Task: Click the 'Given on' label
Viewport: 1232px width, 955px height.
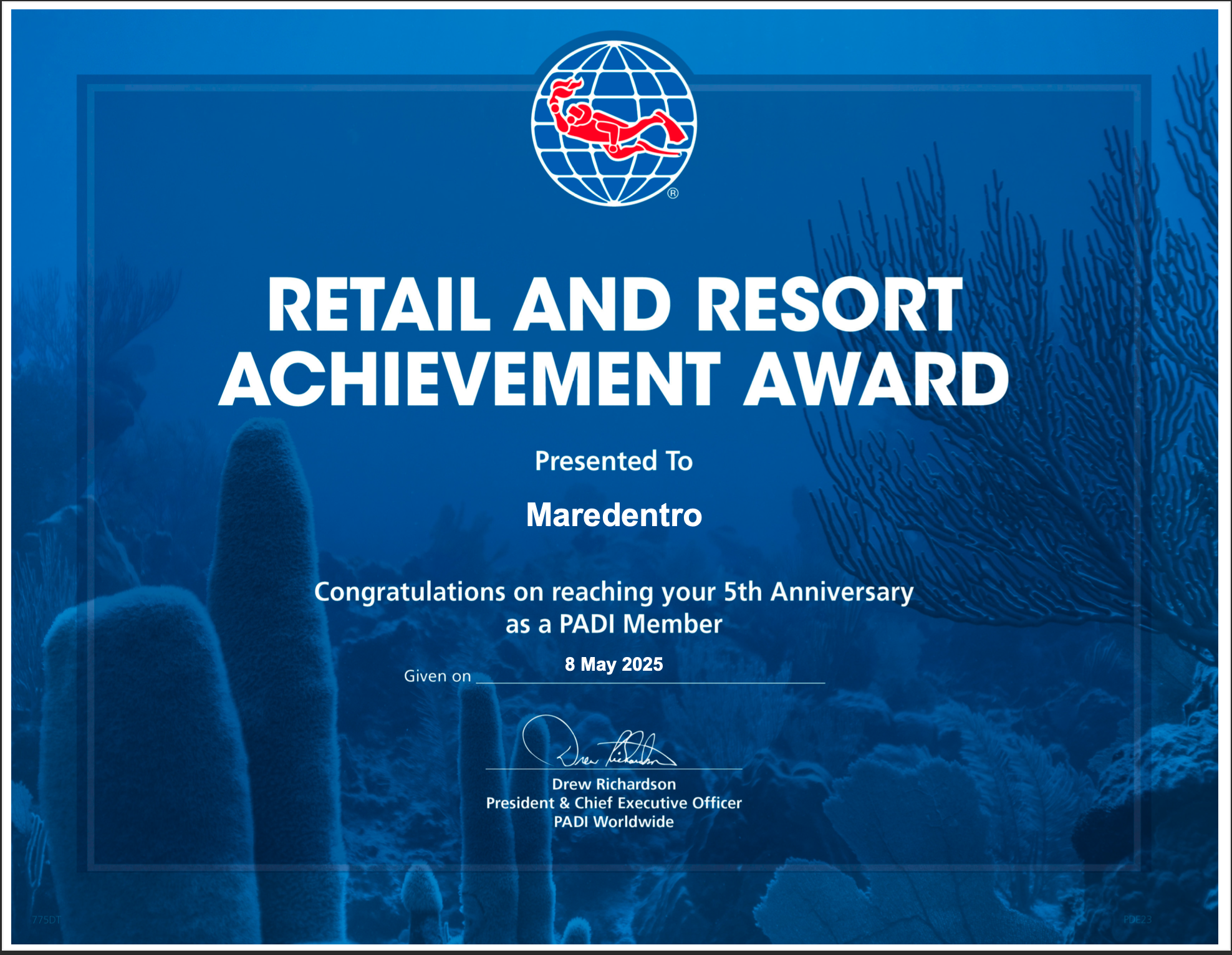Action: (437, 676)
